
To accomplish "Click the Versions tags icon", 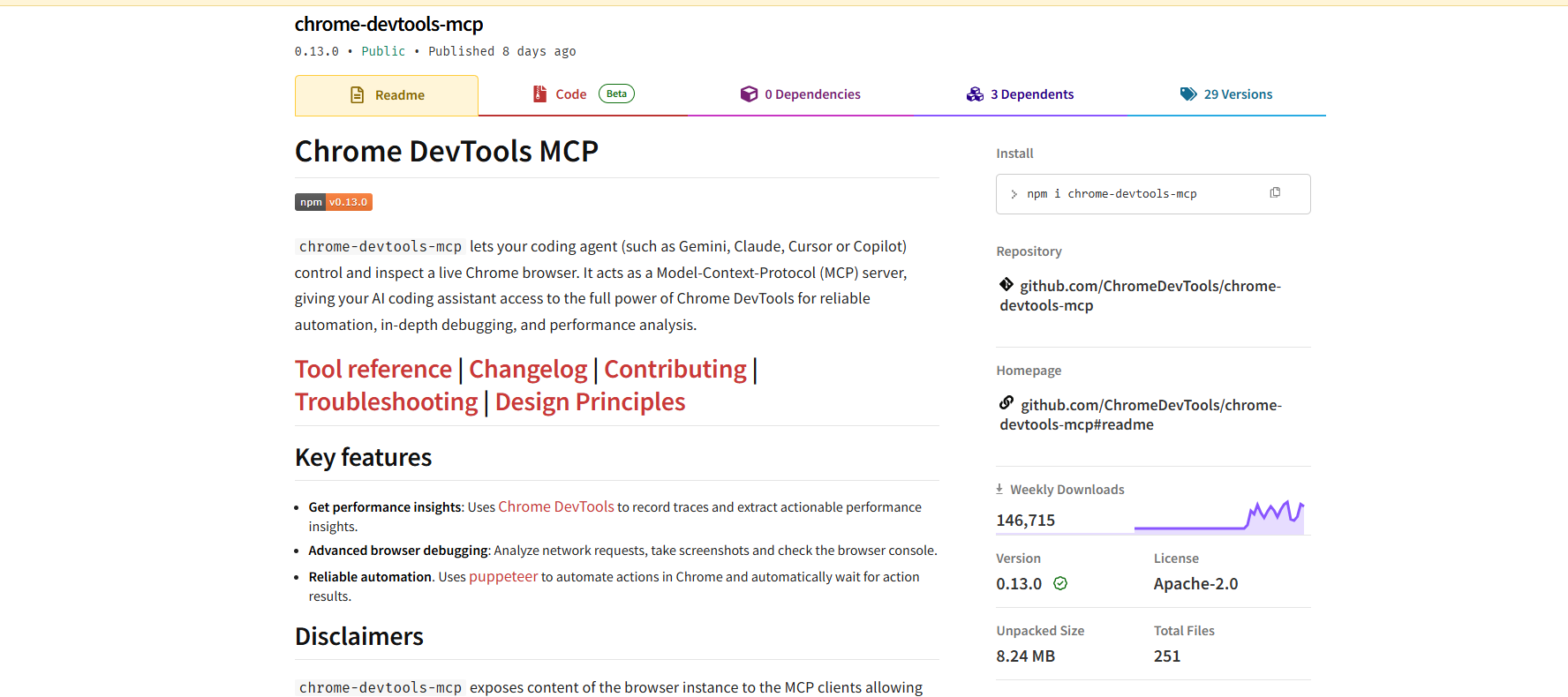I will click(1188, 94).
